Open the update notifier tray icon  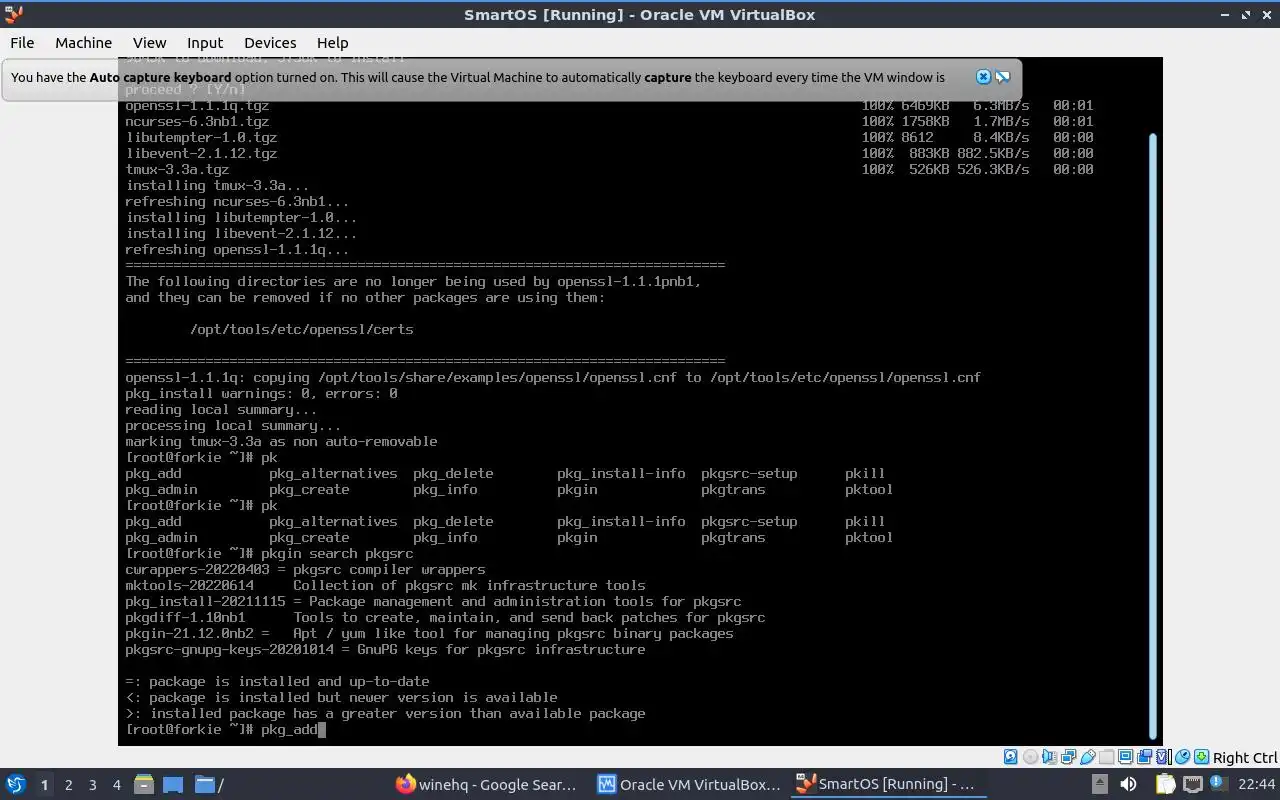click(1219, 784)
